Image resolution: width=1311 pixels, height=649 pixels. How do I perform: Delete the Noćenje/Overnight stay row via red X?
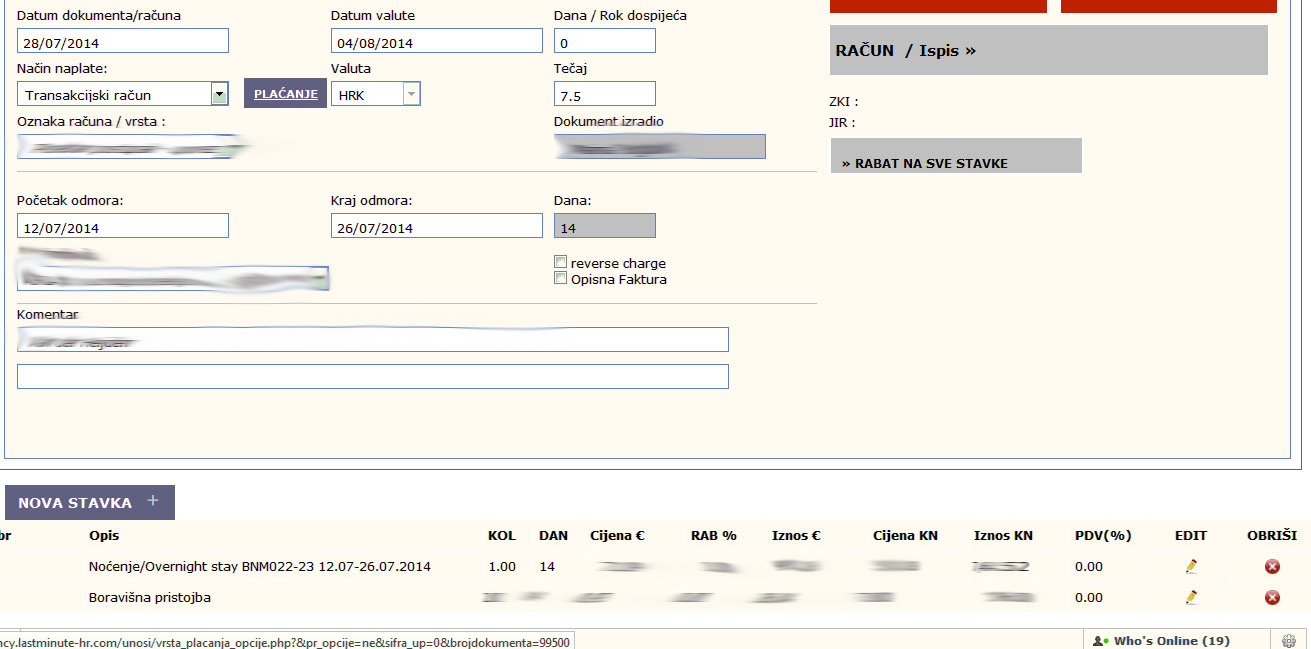1272,566
